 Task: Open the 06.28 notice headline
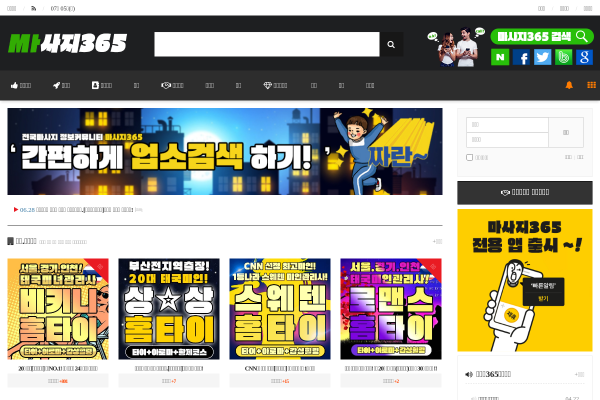(76, 210)
